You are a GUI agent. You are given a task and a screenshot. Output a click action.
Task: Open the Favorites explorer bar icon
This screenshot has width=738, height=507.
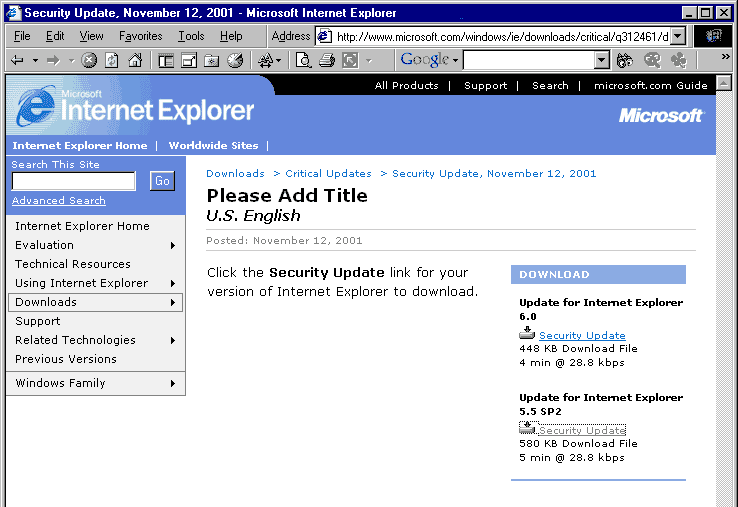pos(189,61)
